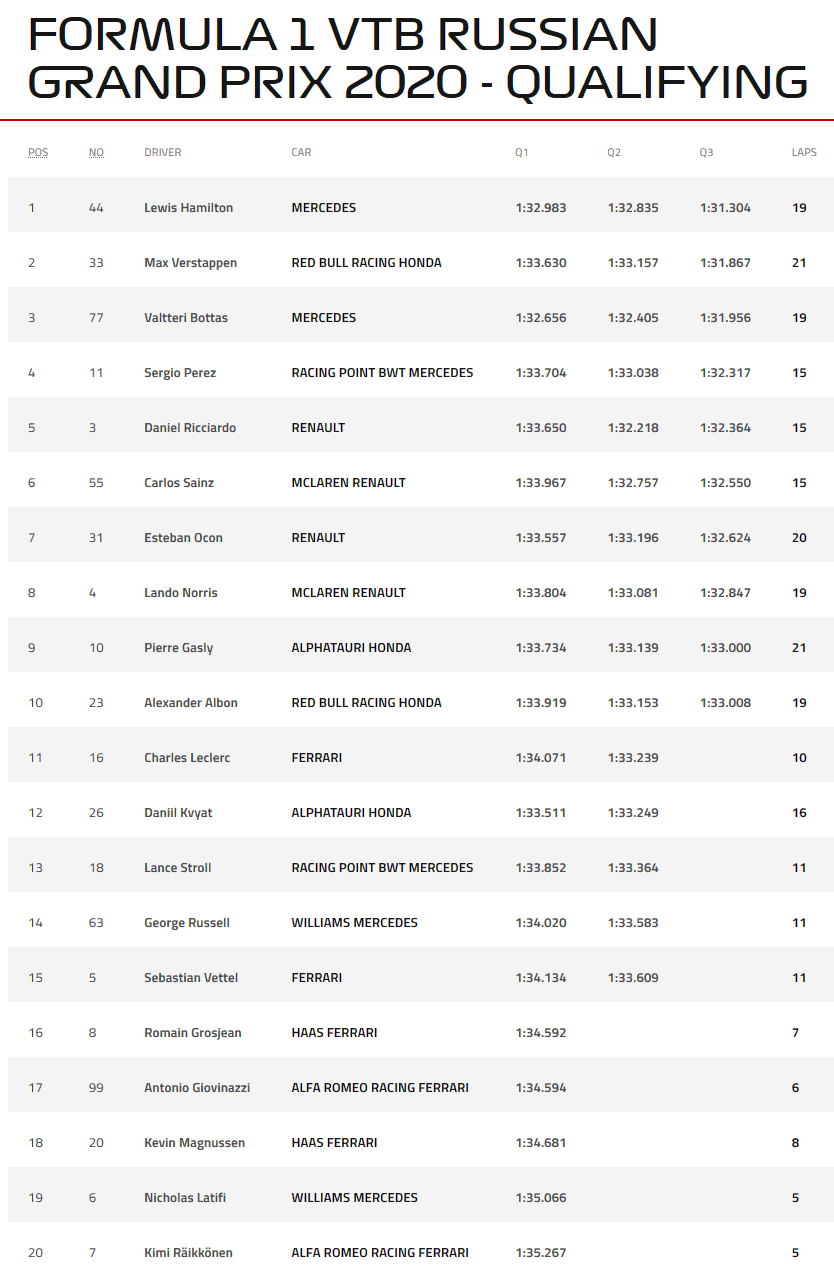Select Daniel Ricciardo's Q2 time 1:32.218
Image resolution: width=834 pixels, height=1269 pixels.
633,428
